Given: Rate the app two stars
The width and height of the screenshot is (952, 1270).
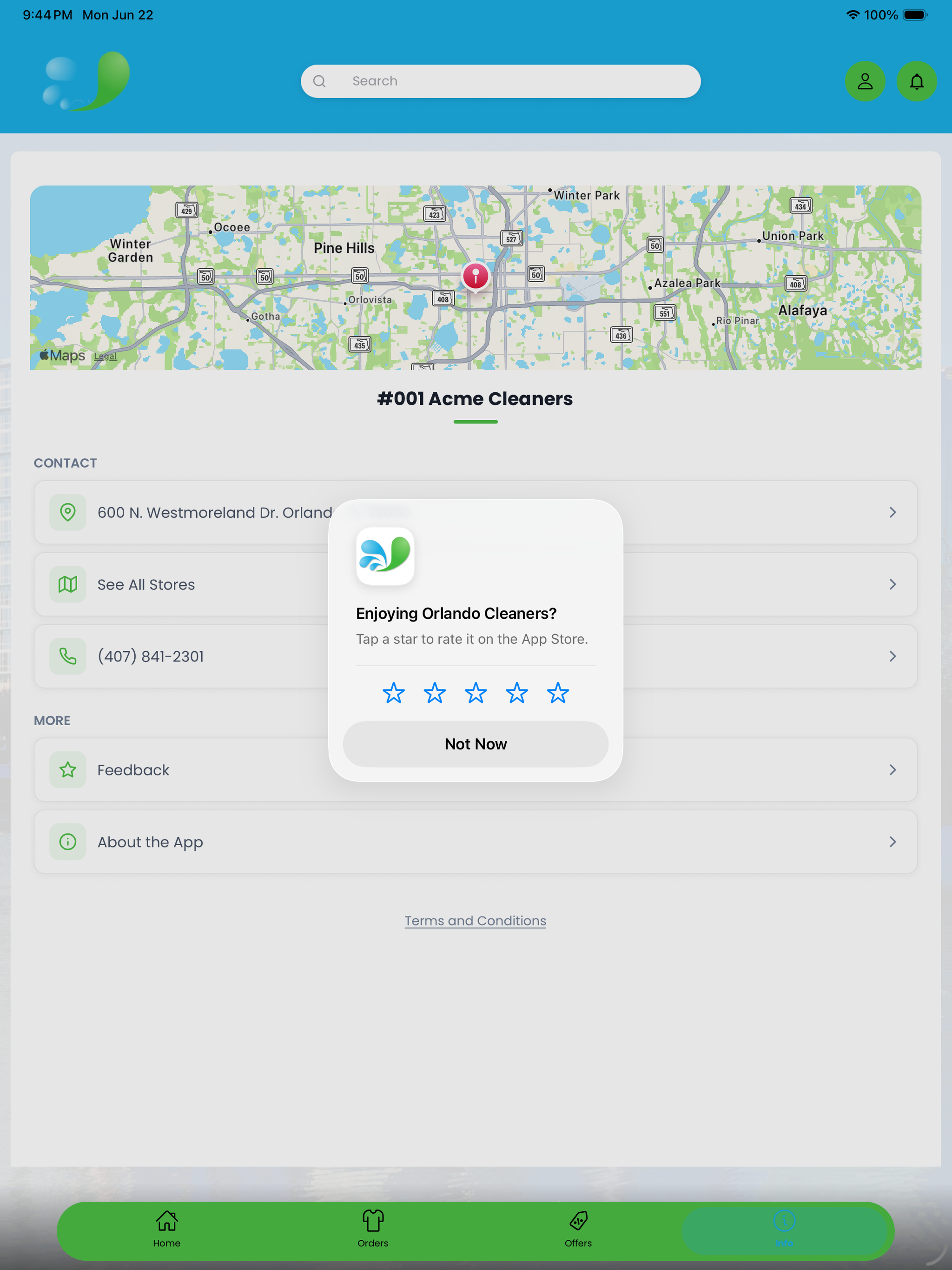Looking at the screenshot, I should point(435,693).
